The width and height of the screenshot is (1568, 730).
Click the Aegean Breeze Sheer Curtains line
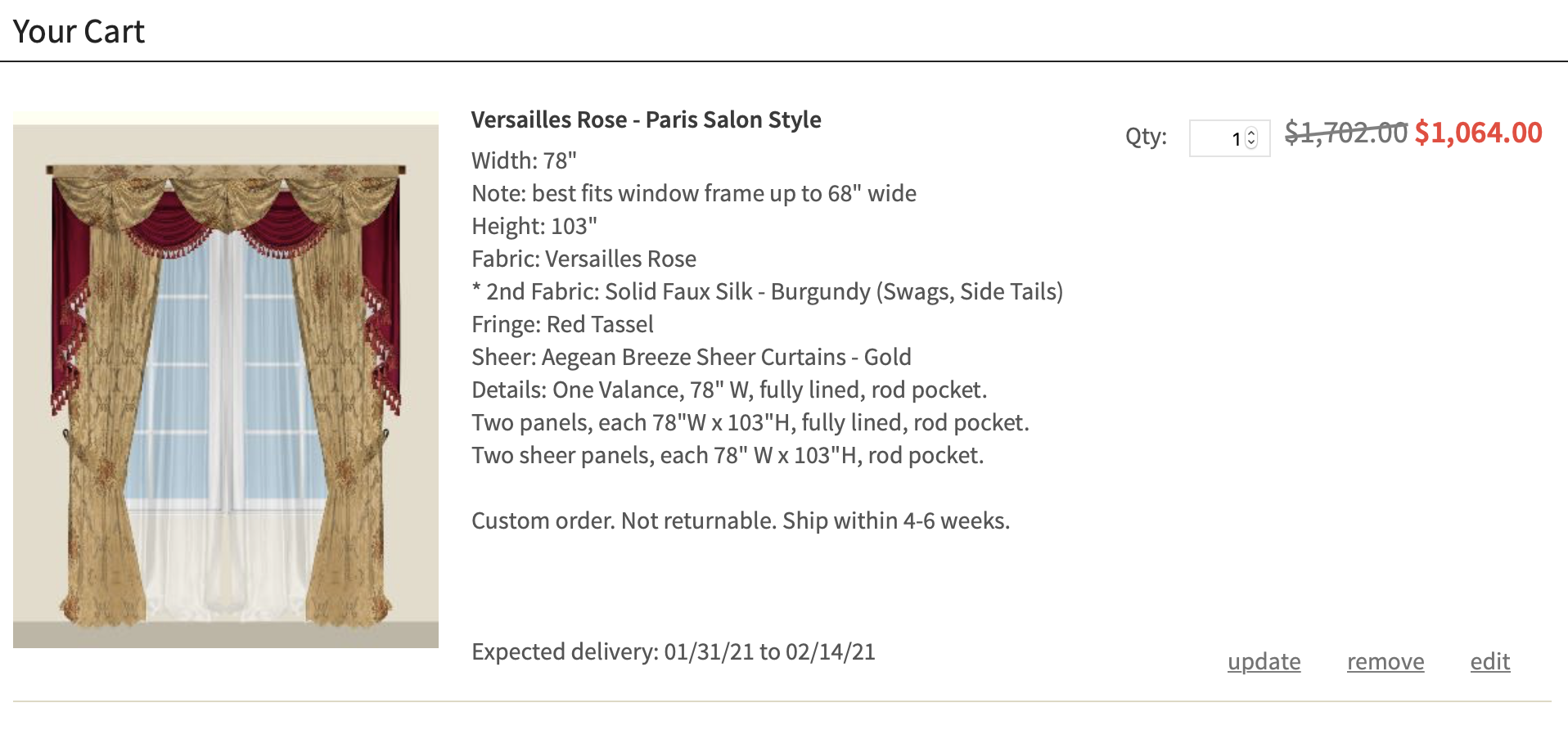tap(691, 357)
